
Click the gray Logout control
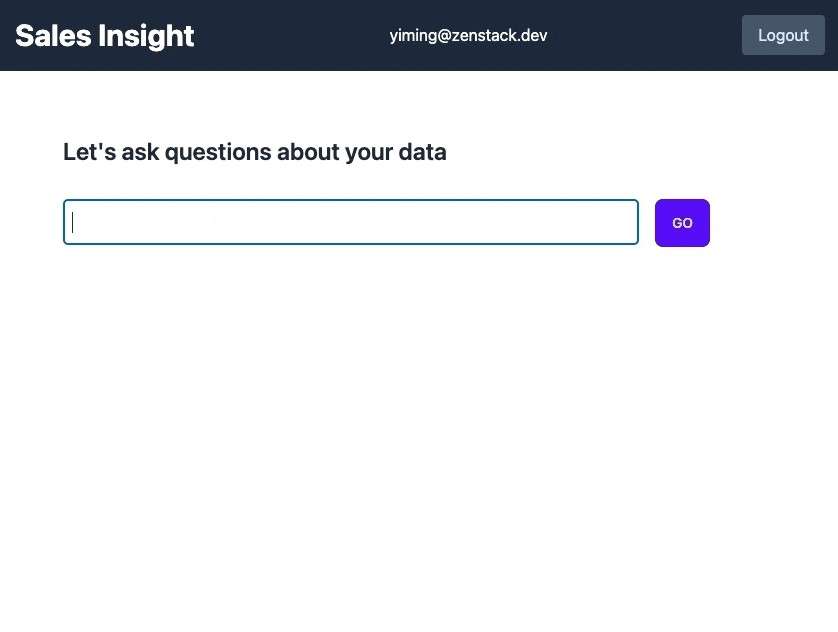[x=783, y=35]
